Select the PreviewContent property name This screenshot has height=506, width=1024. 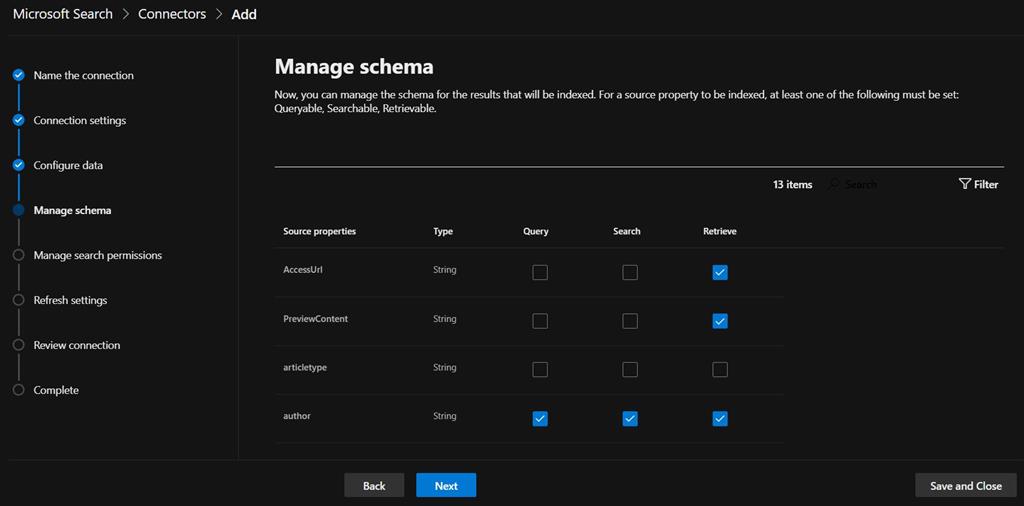(x=315, y=319)
